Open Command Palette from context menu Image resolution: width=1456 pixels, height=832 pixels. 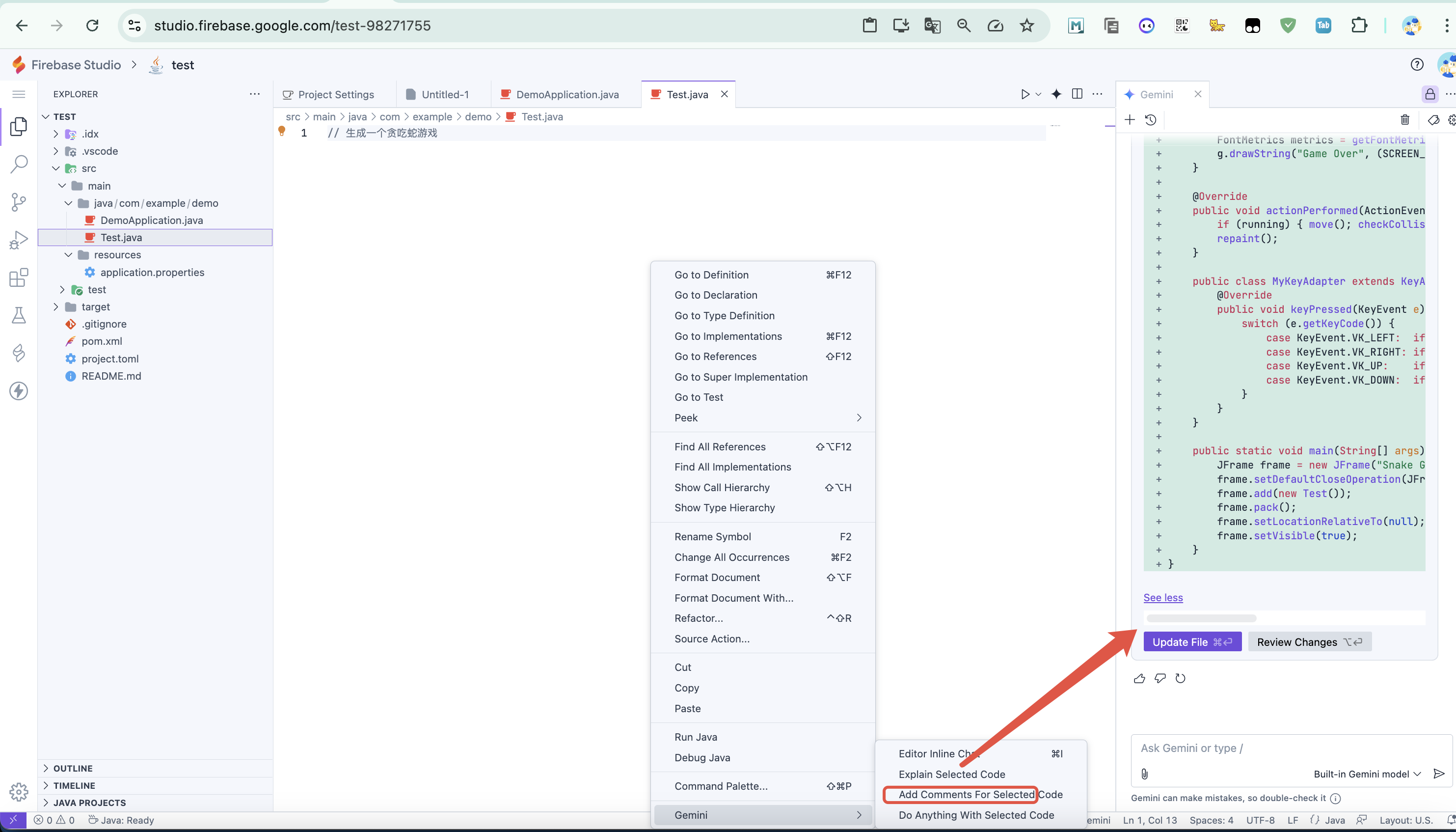point(763,786)
